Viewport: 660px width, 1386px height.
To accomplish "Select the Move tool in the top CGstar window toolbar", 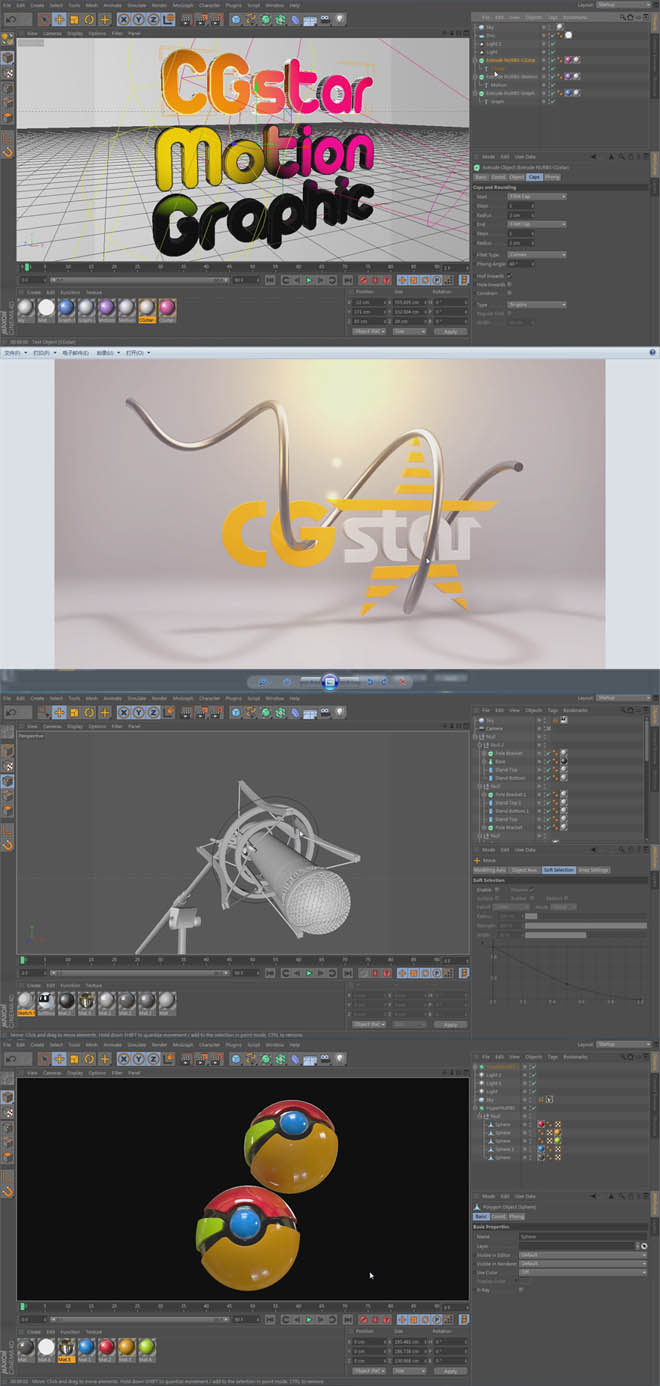I will (60, 18).
